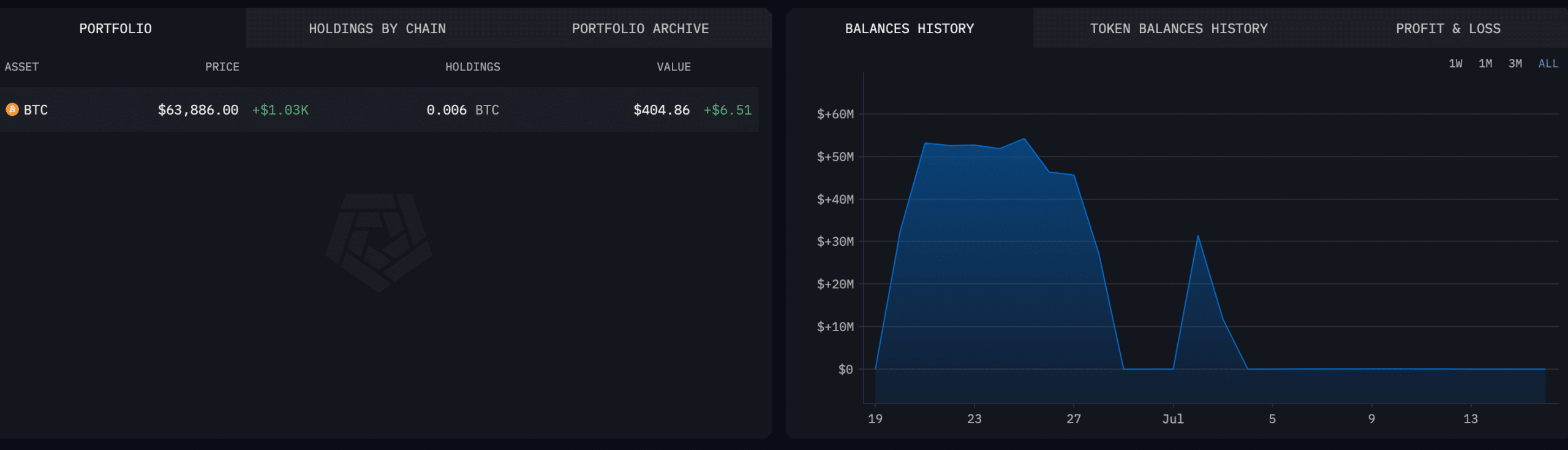
Task: Switch to the Portfolio tab
Action: [x=116, y=29]
